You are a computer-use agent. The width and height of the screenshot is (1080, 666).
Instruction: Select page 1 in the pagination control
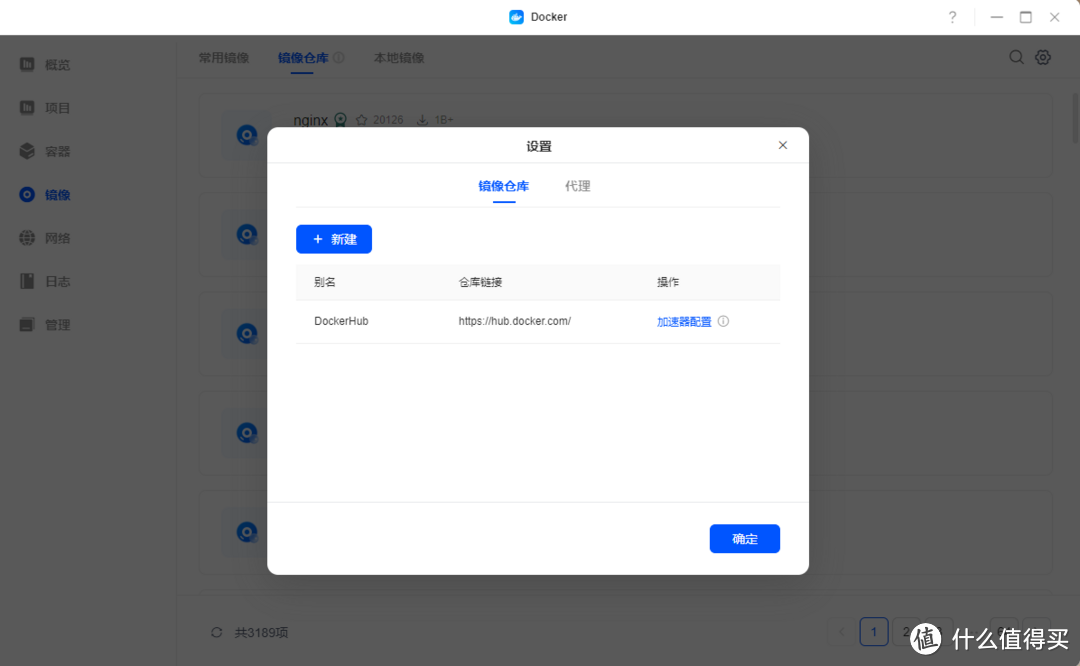click(x=873, y=631)
